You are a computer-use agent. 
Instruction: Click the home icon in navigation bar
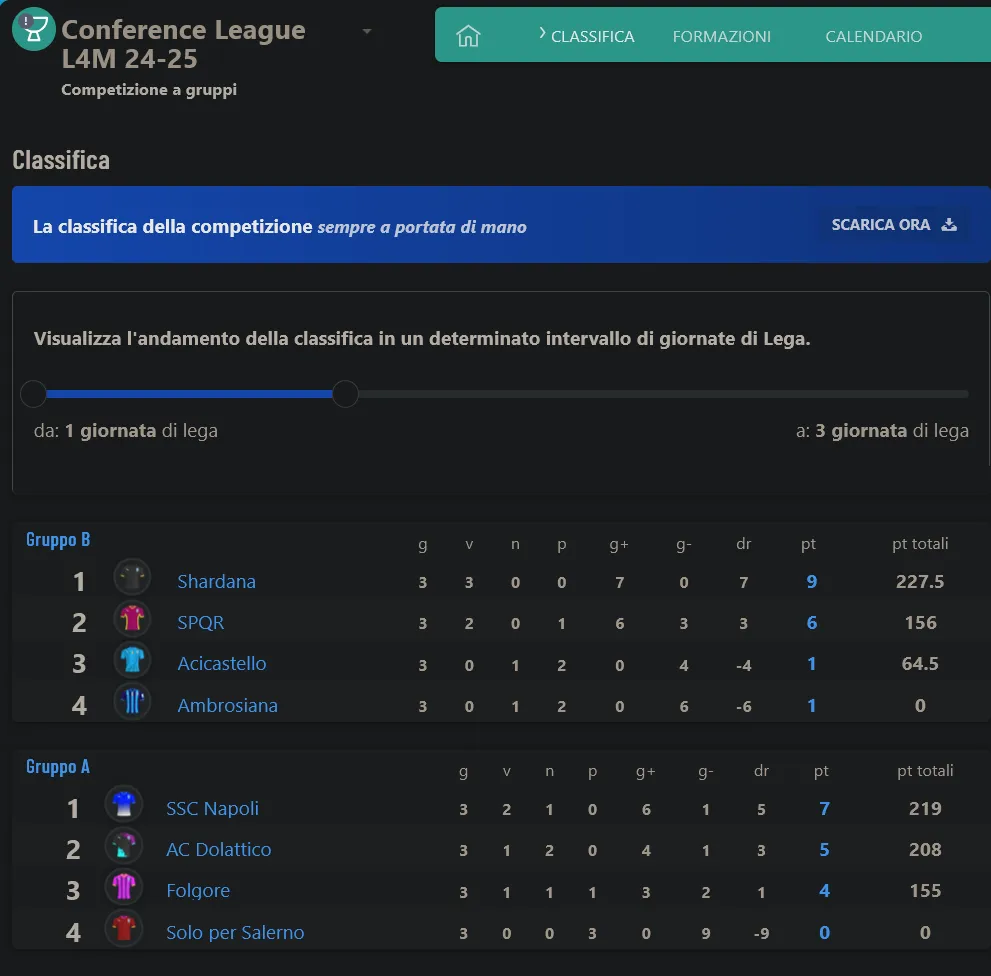(468, 36)
